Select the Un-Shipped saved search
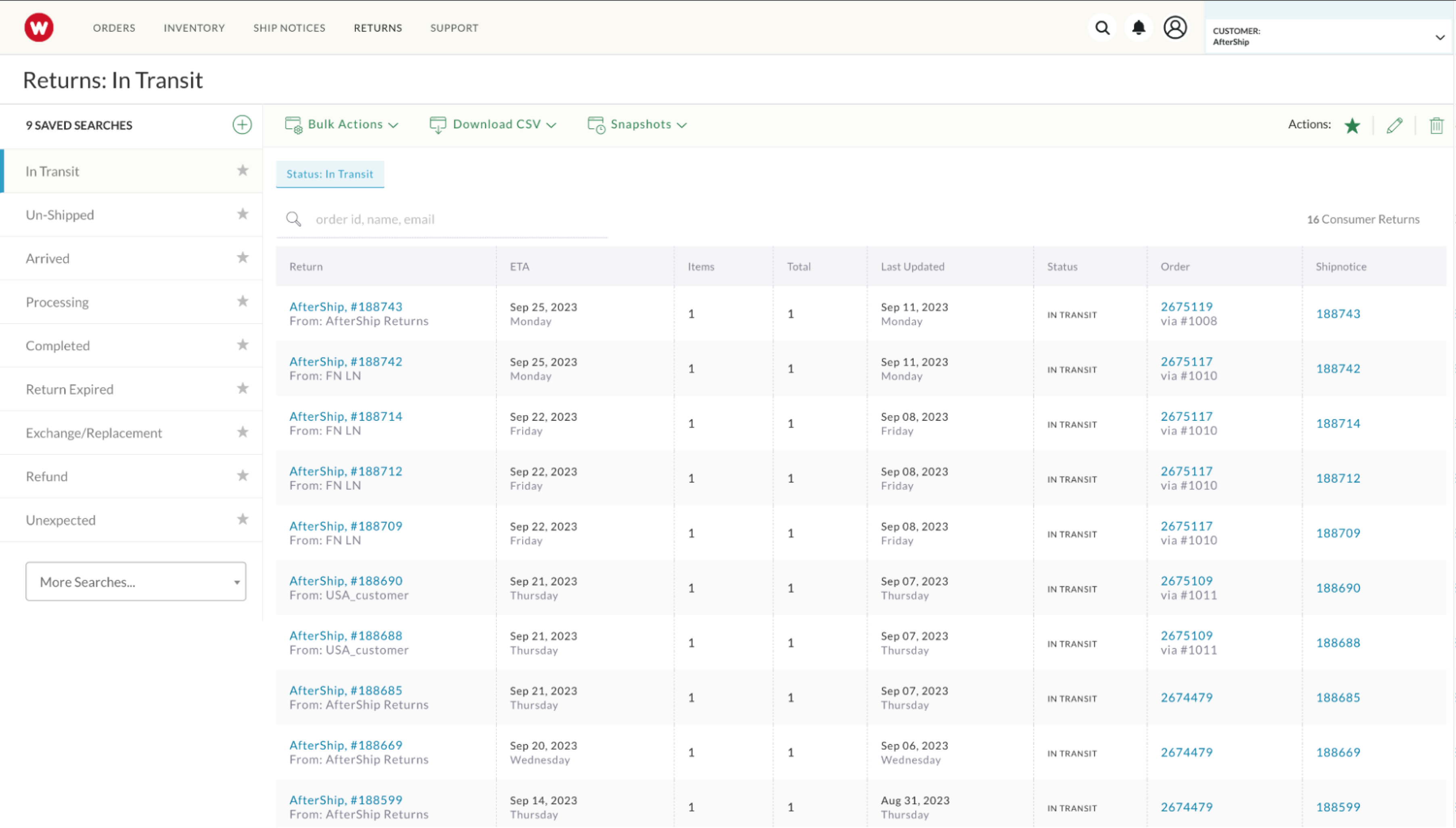 (132, 215)
